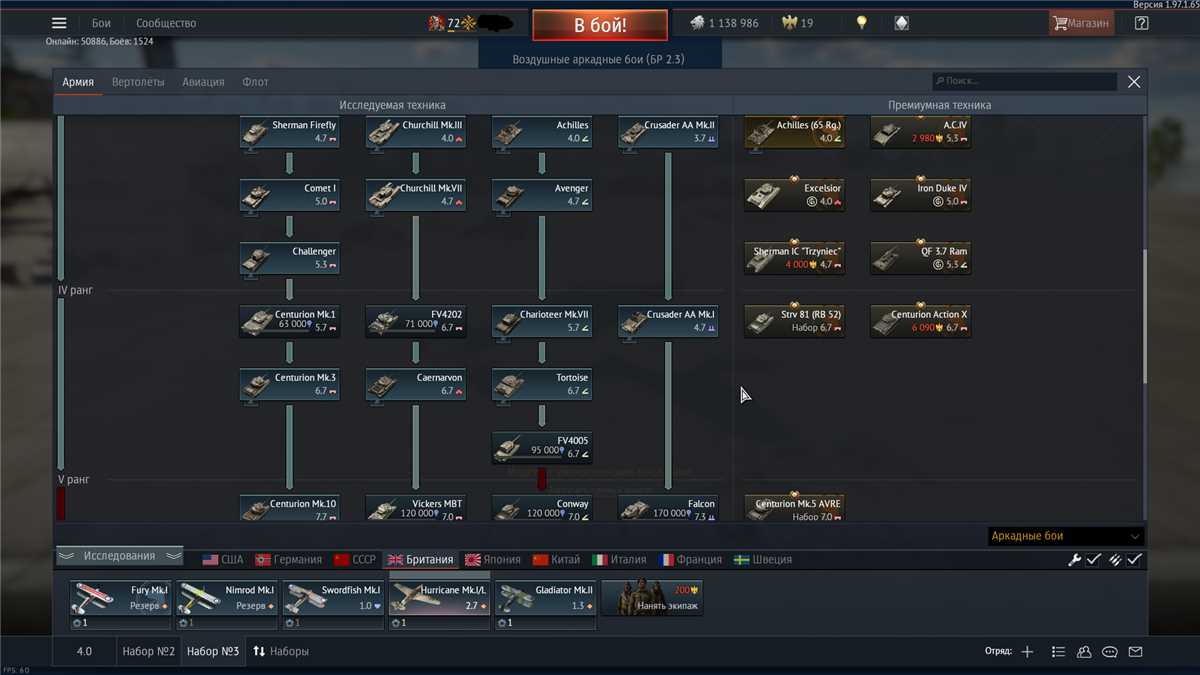The height and width of the screenshot is (675, 1200).
Task: Select the Avenger vehicle
Action: point(542,195)
